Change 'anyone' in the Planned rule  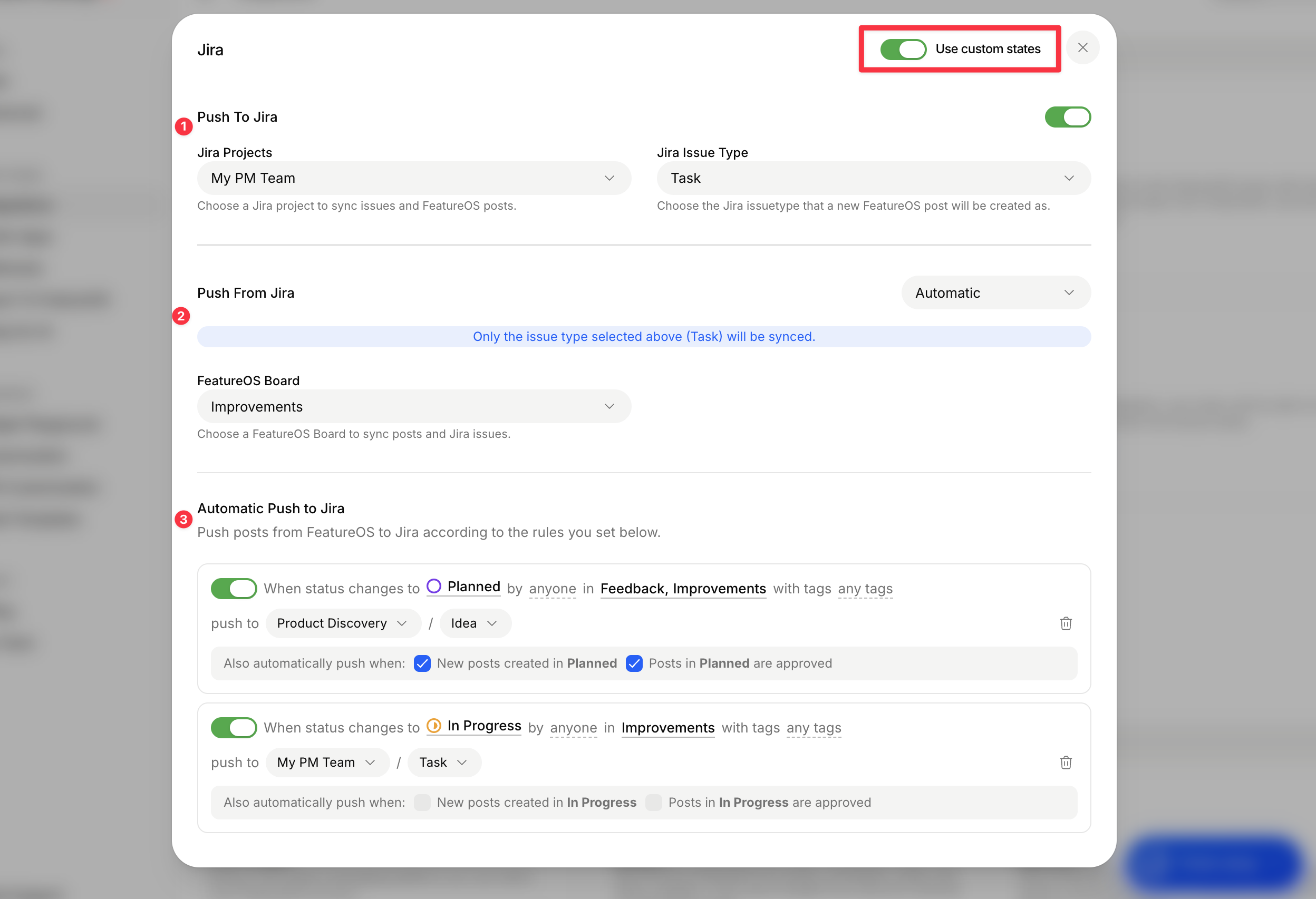(x=552, y=589)
